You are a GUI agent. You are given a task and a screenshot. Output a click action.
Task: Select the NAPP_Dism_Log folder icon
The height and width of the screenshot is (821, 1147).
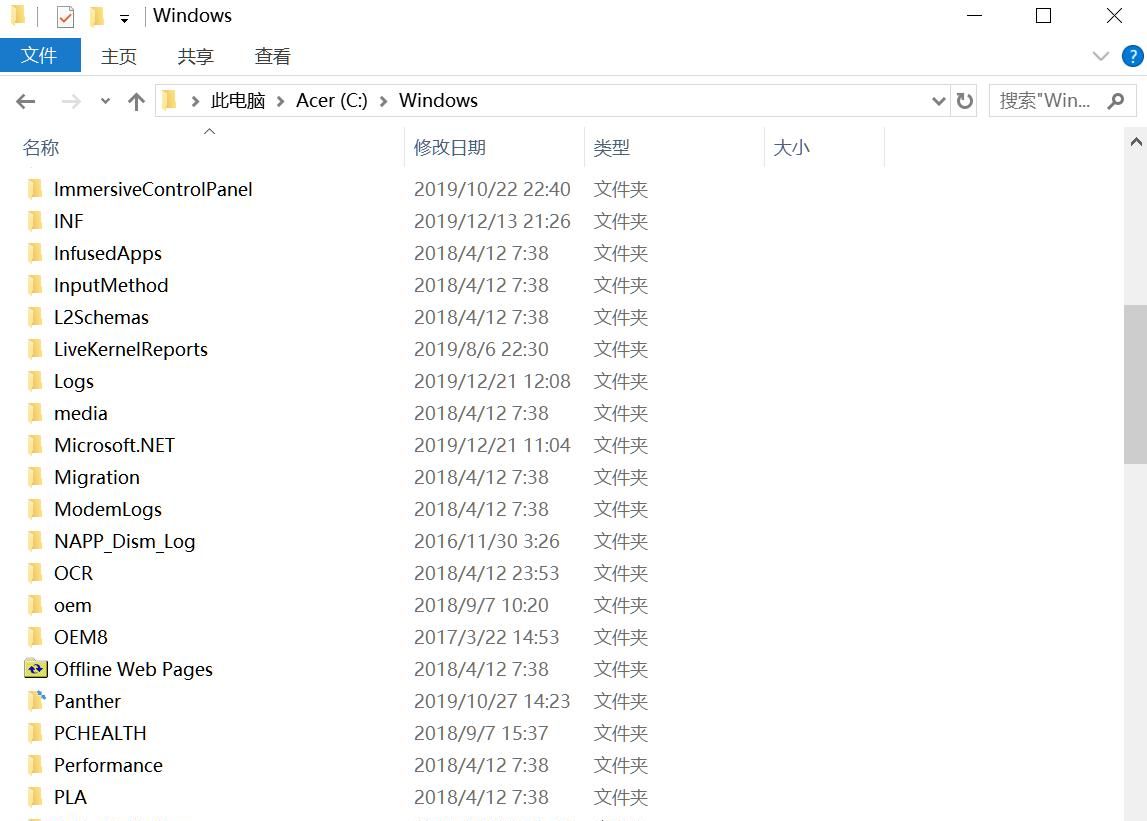[34, 541]
